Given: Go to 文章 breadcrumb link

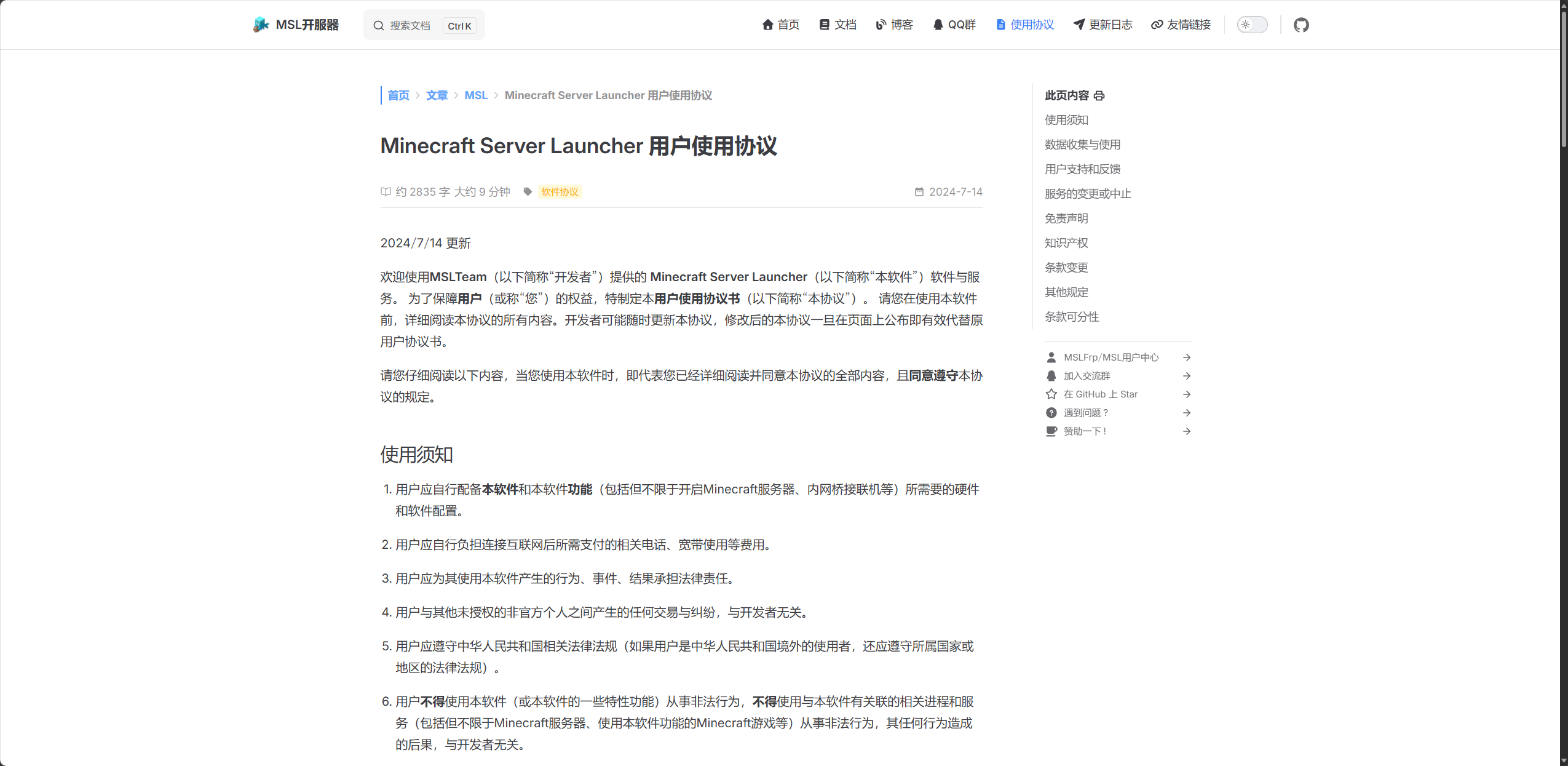Looking at the screenshot, I should (437, 95).
